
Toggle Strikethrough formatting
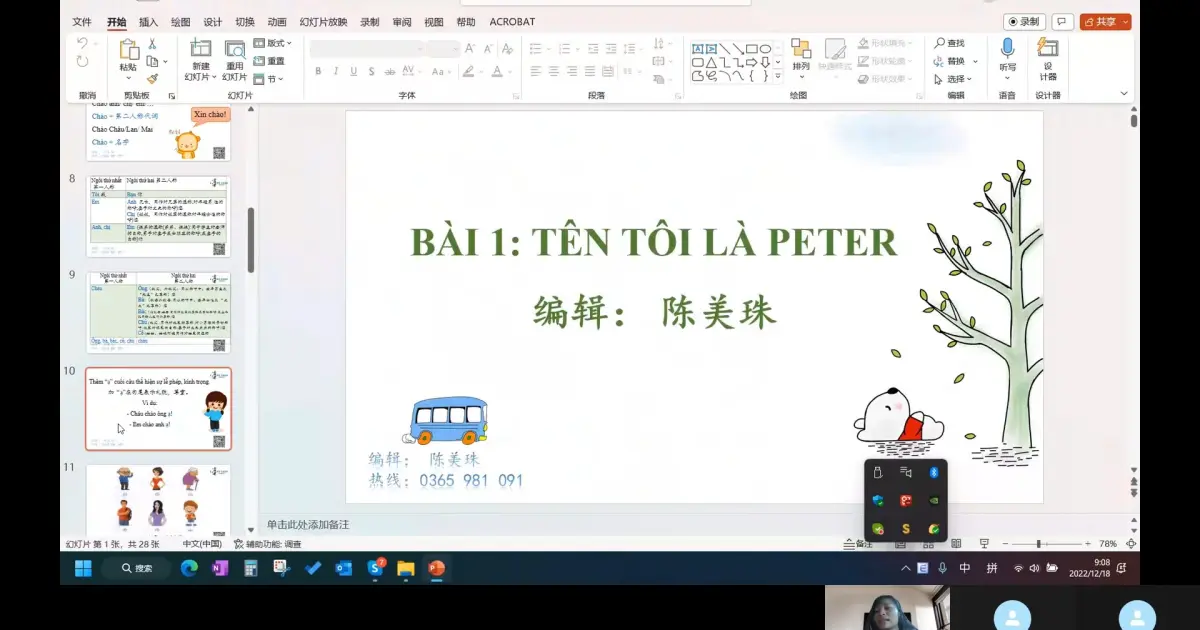[390, 71]
